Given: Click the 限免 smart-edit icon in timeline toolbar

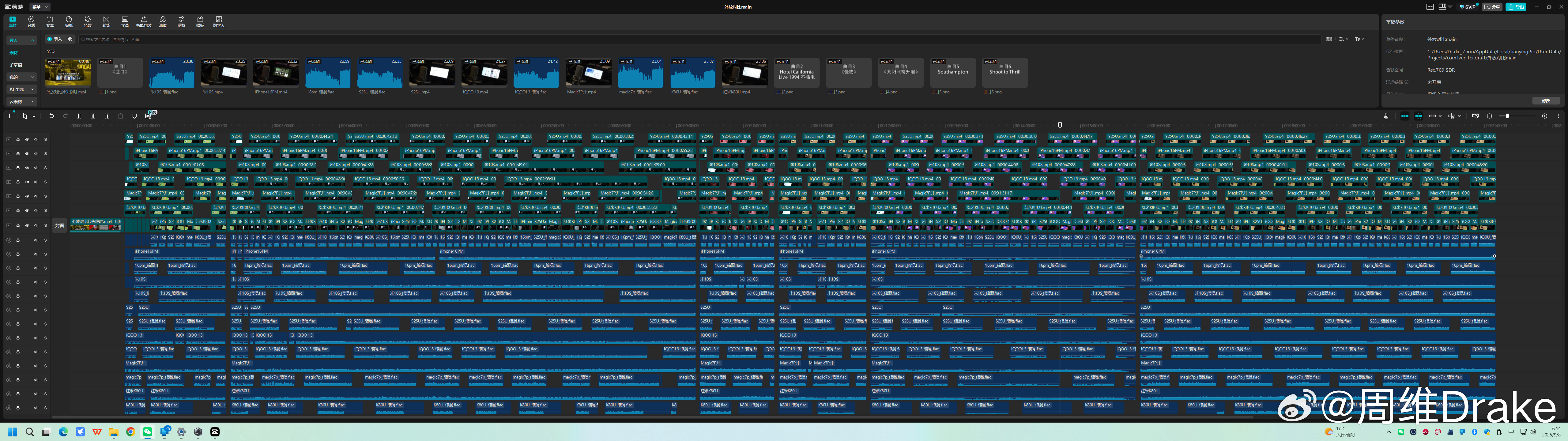Looking at the screenshot, I should pos(149,116).
